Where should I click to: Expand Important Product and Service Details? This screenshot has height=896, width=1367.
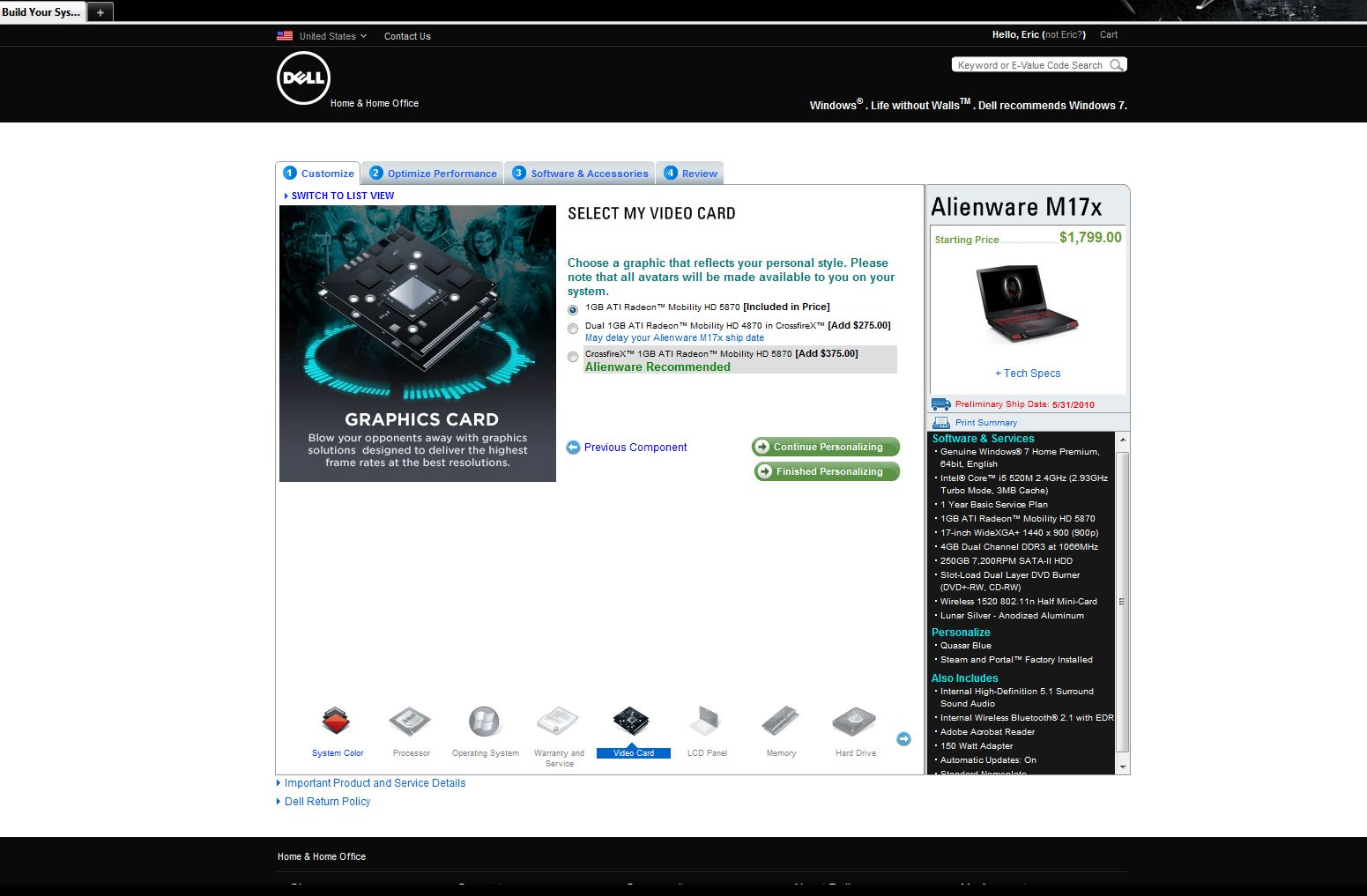coord(375,783)
